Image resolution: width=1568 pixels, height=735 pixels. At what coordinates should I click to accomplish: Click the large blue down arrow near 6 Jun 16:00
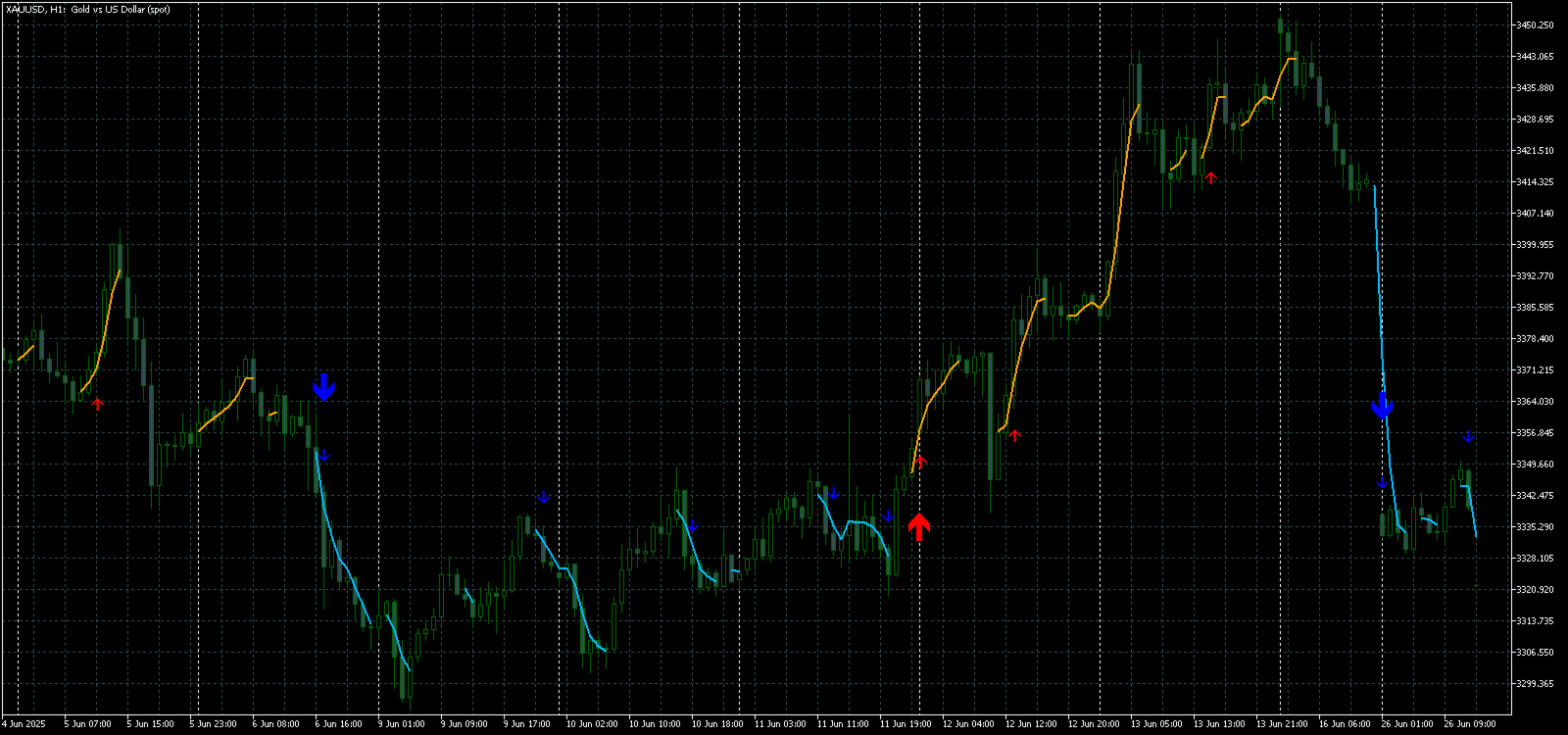(x=323, y=387)
